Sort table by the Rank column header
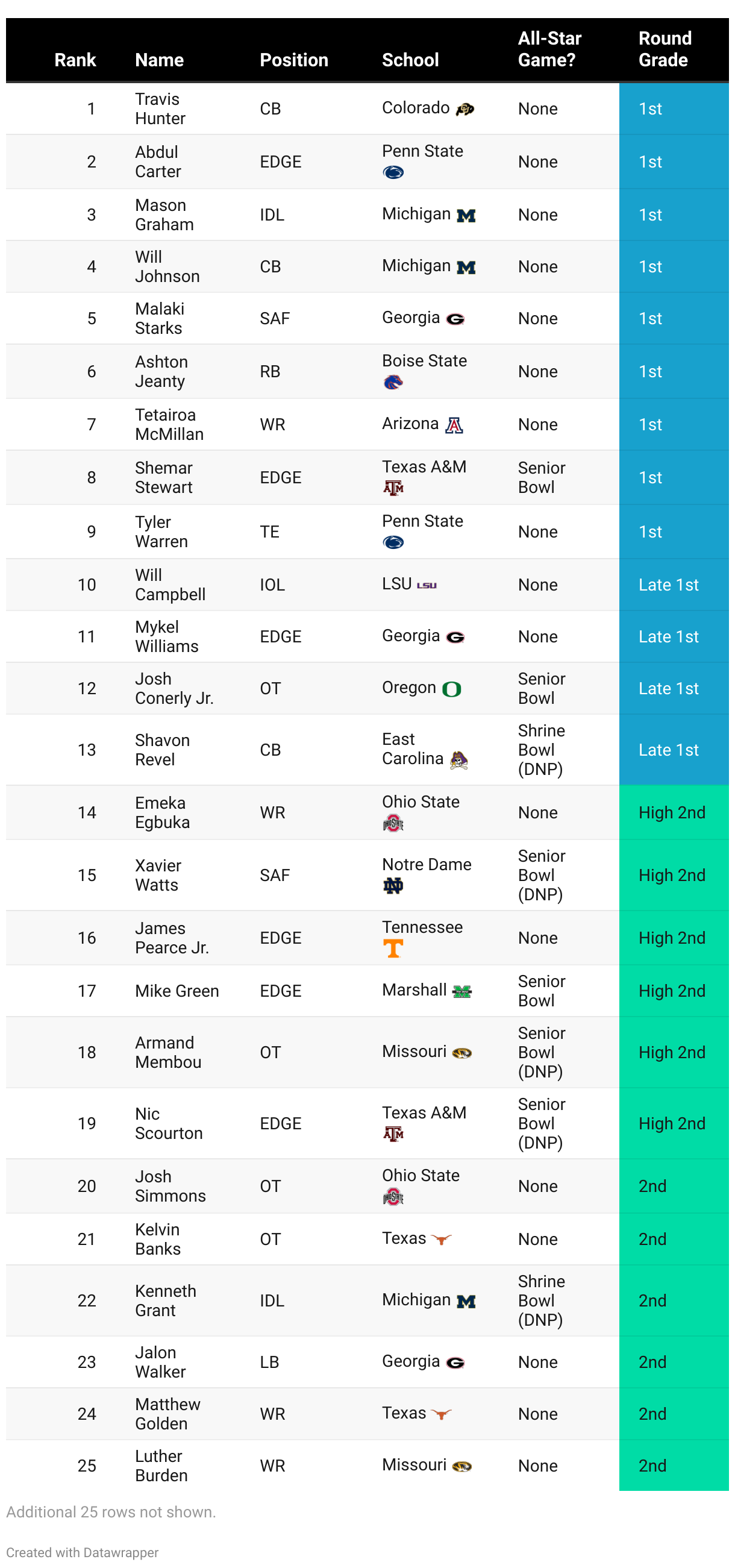 tap(75, 60)
